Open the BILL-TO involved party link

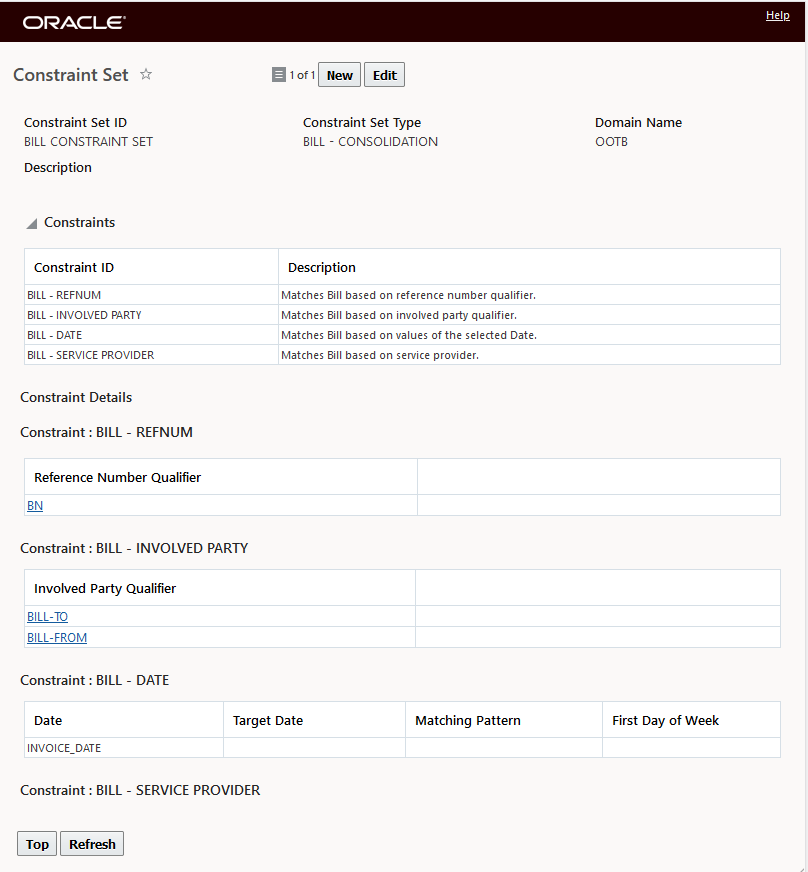pyautogui.click(x=47, y=617)
